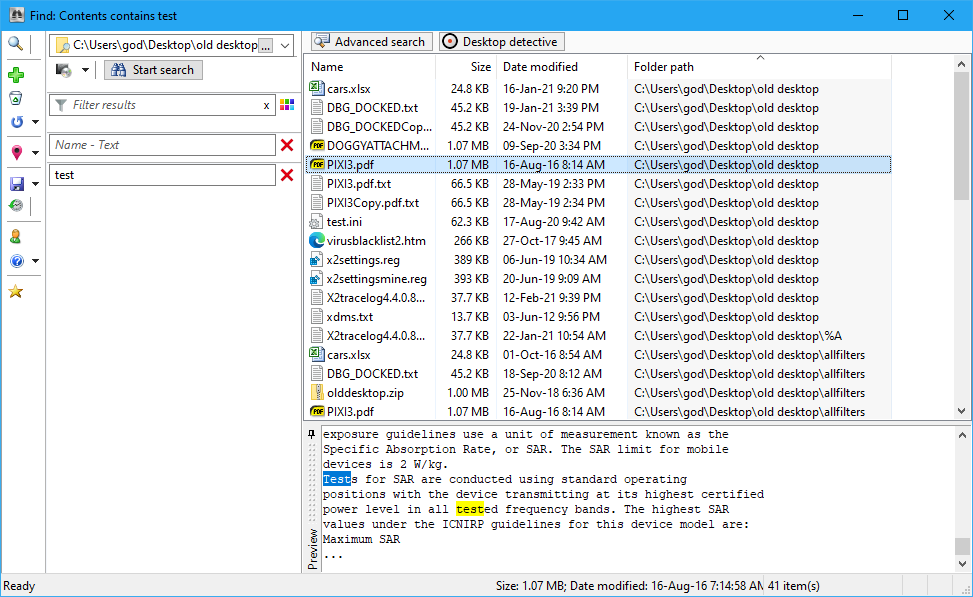This screenshot has height=597, width=973.
Task: Click the text file icon of xdms.txt
Action: pyautogui.click(x=316, y=316)
